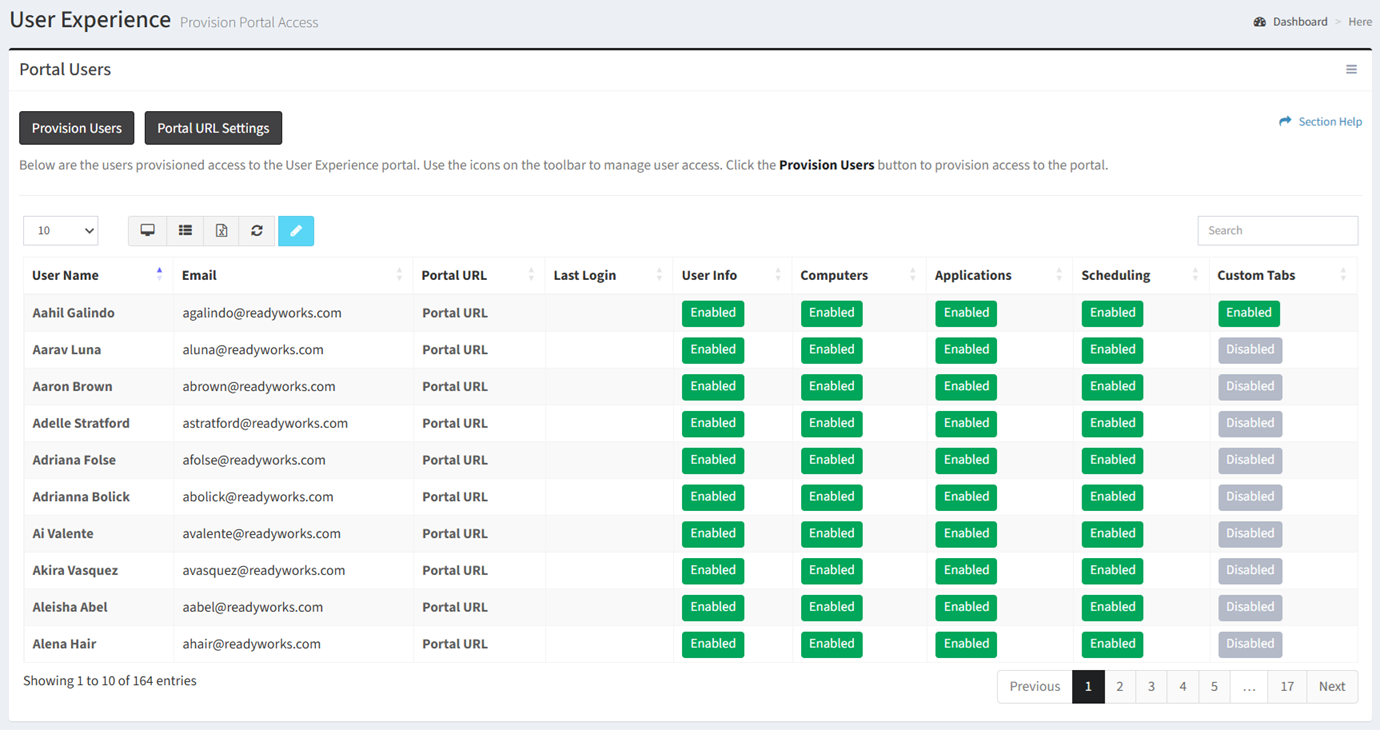The image size is (1380, 730).
Task: Click the sort arrows in Last Login header
Action: [x=659, y=275]
